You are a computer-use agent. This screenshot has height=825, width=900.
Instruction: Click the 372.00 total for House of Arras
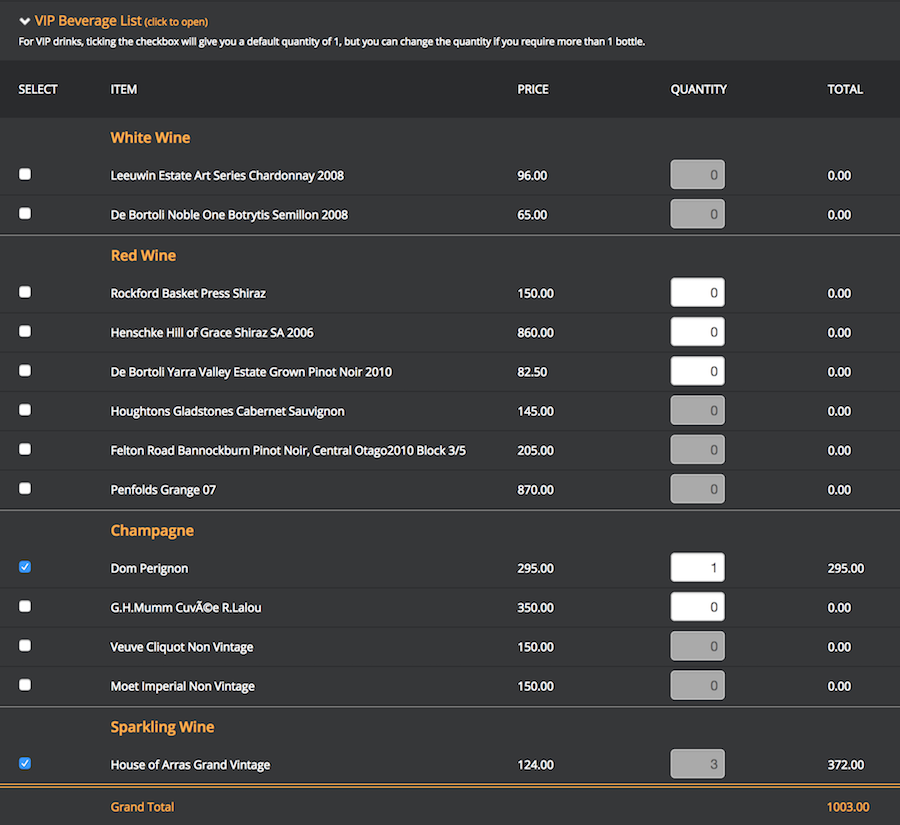click(x=845, y=765)
